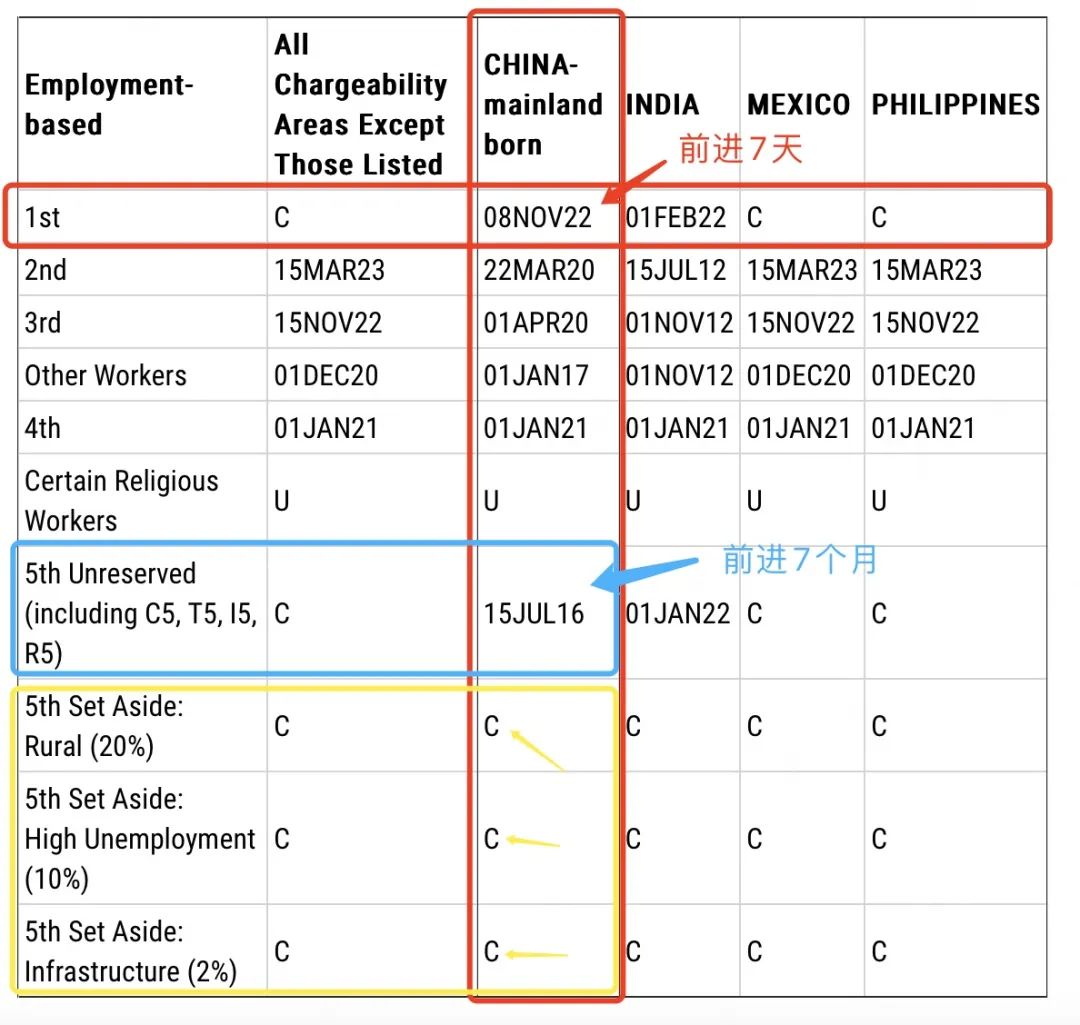Click '5th Unreserved' row label
1080x1025 pixels.
141,613
